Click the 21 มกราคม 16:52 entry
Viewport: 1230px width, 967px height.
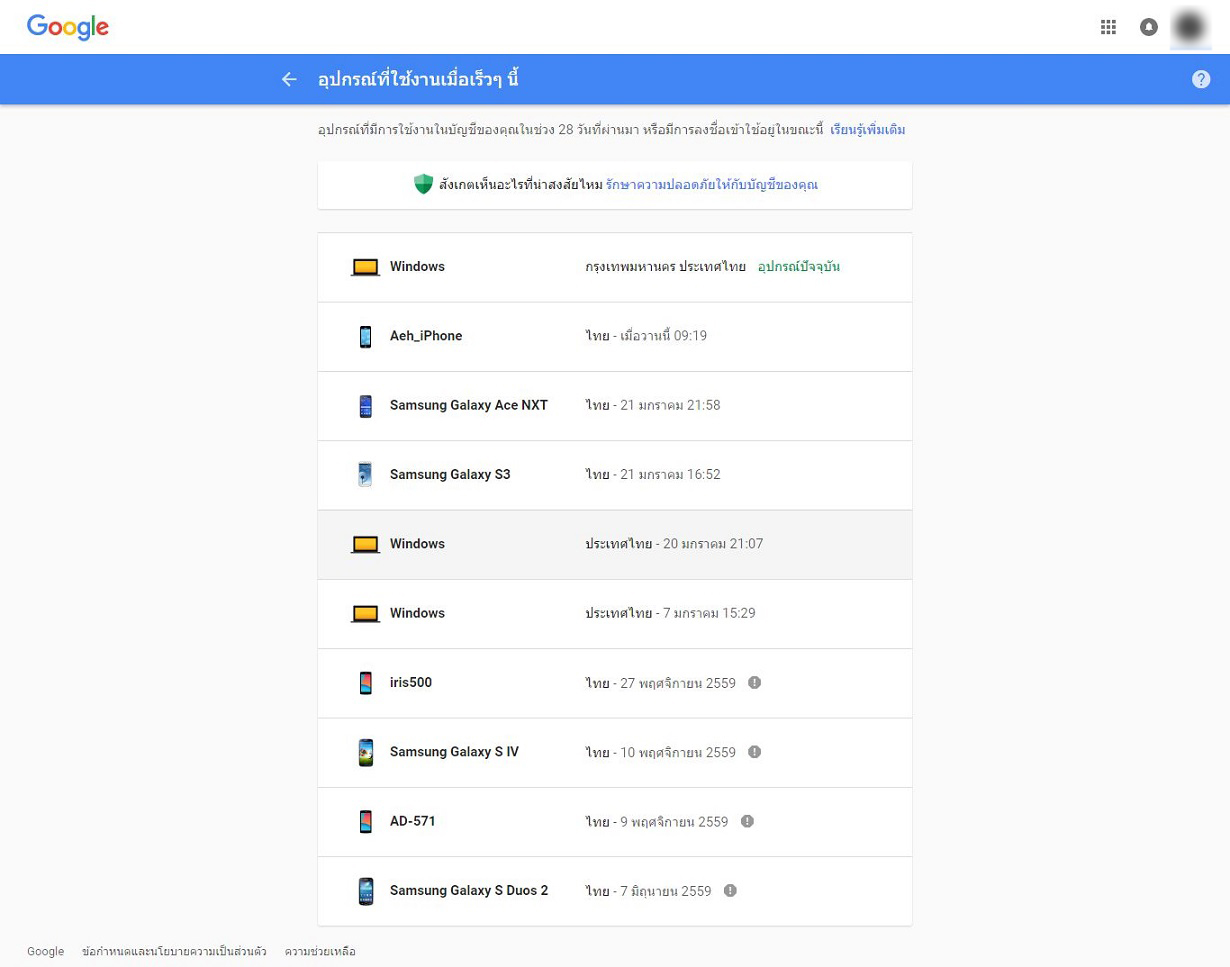click(653, 474)
